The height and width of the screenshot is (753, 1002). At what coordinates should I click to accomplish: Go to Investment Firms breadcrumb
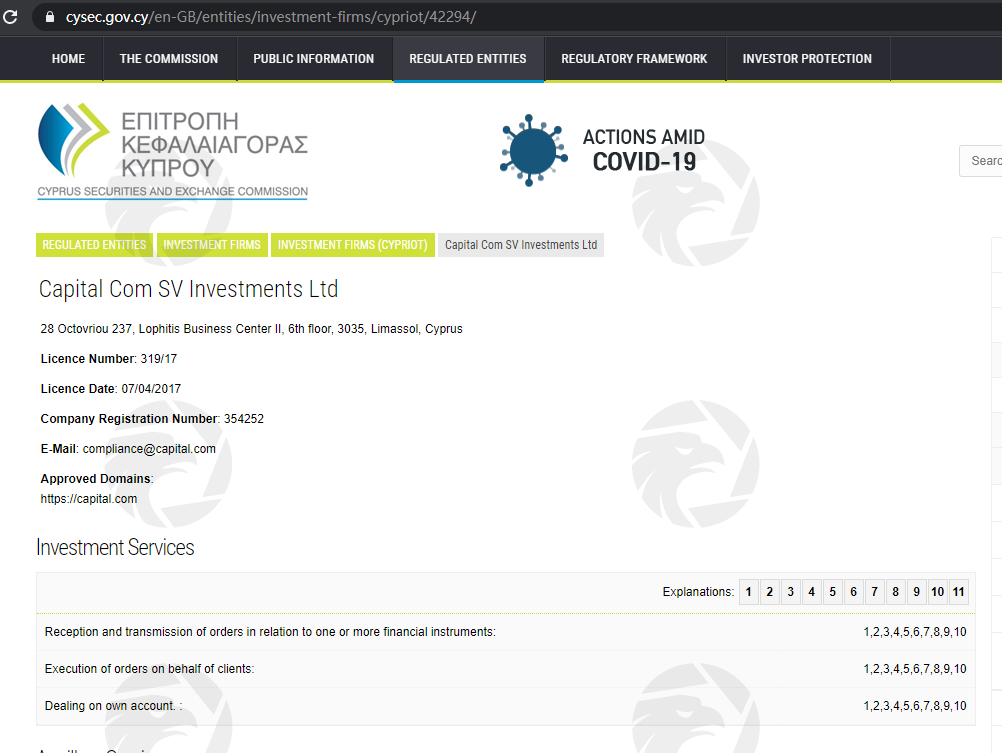pos(212,245)
